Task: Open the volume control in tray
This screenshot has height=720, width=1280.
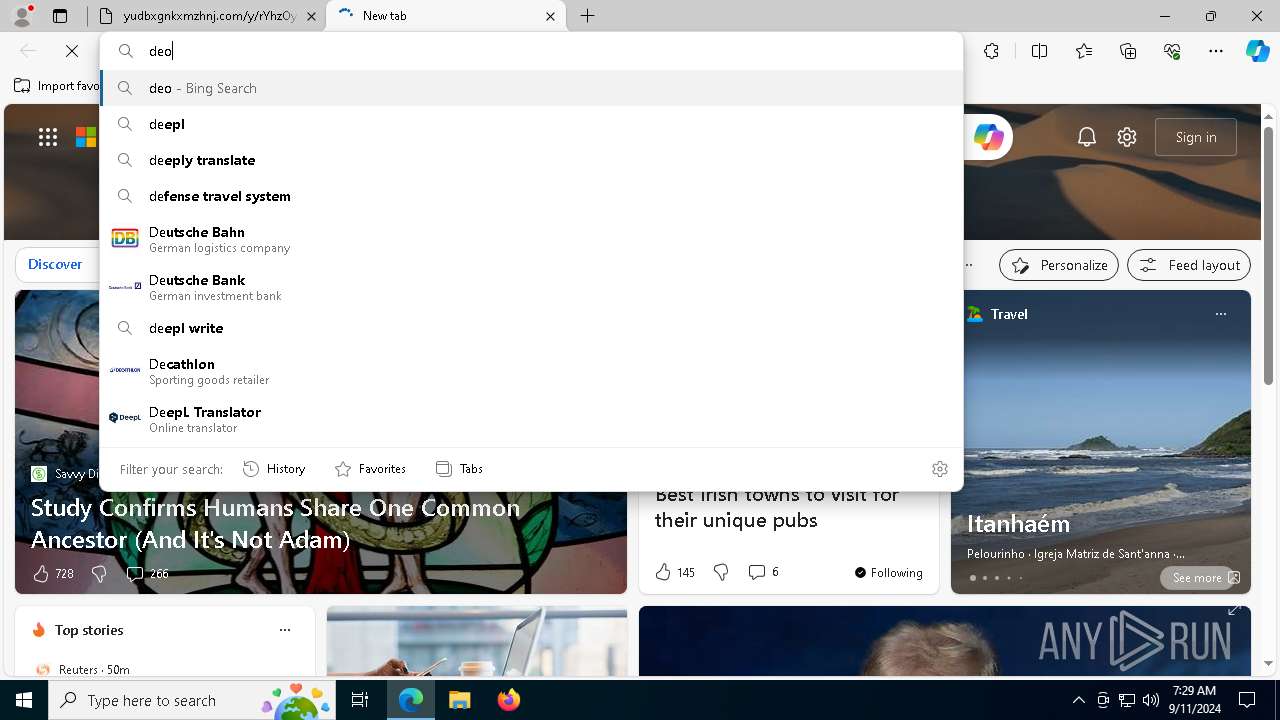Action: coord(1150,700)
